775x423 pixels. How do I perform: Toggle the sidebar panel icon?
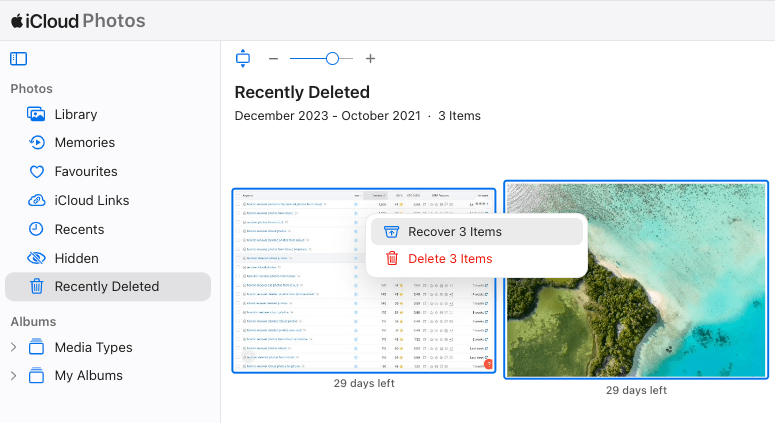19,59
